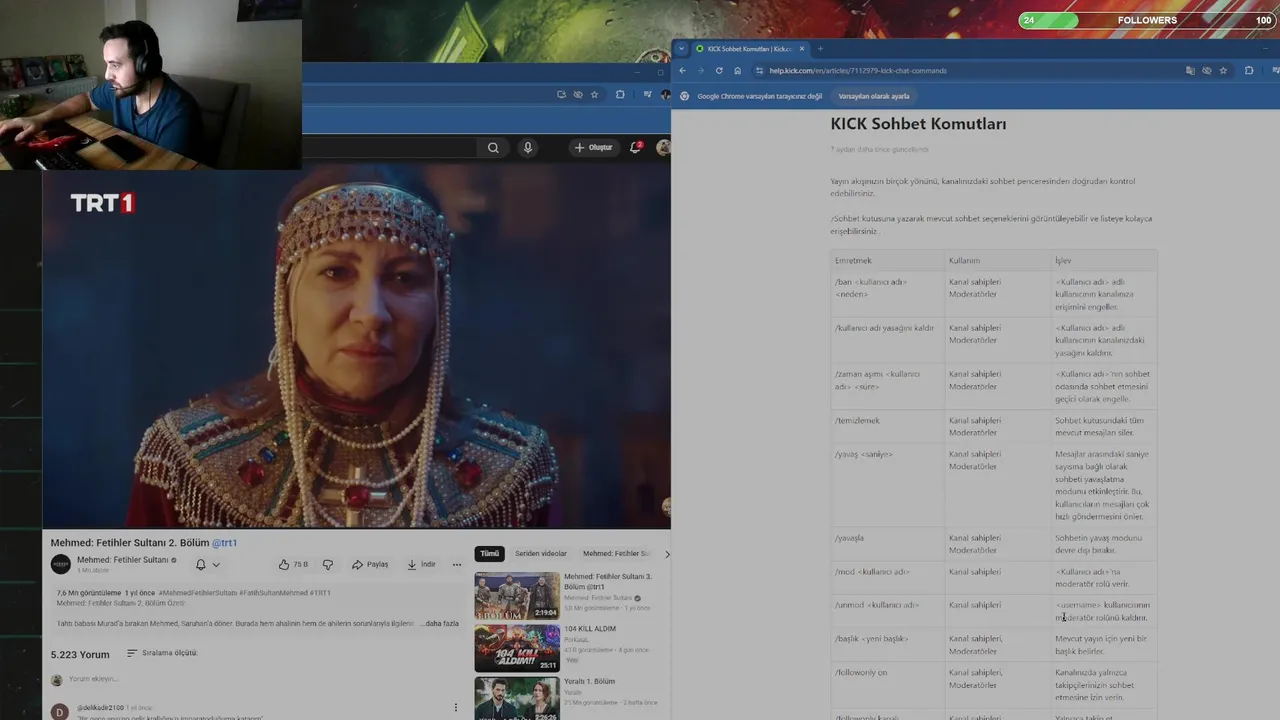Viewport: 1280px width, 720px height.
Task: Open Sıralama ölçütü sort dropdown
Action: point(162,653)
